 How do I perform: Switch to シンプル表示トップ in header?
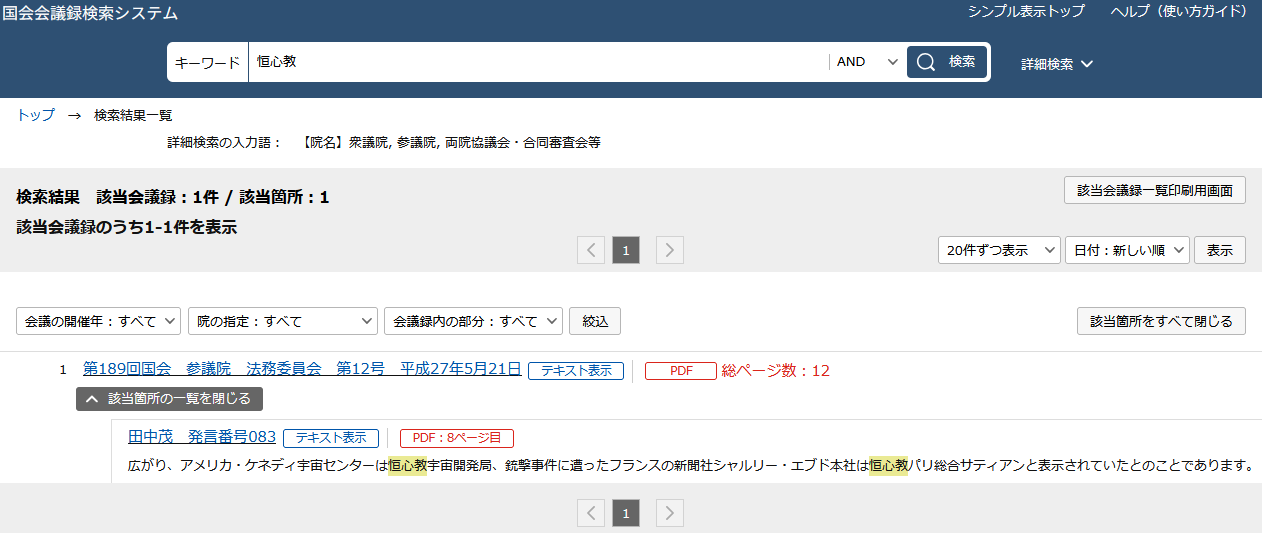coord(1025,12)
